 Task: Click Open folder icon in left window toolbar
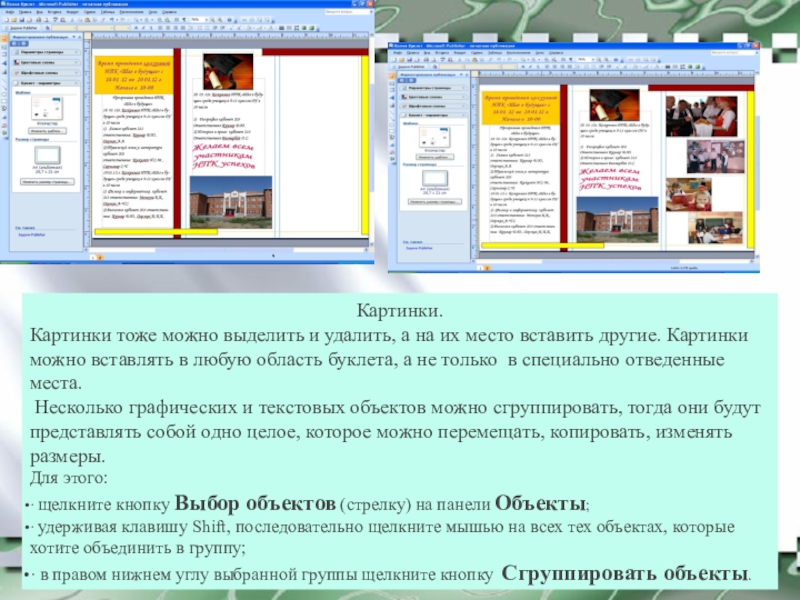pyautogui.click(x=14, y=20)
